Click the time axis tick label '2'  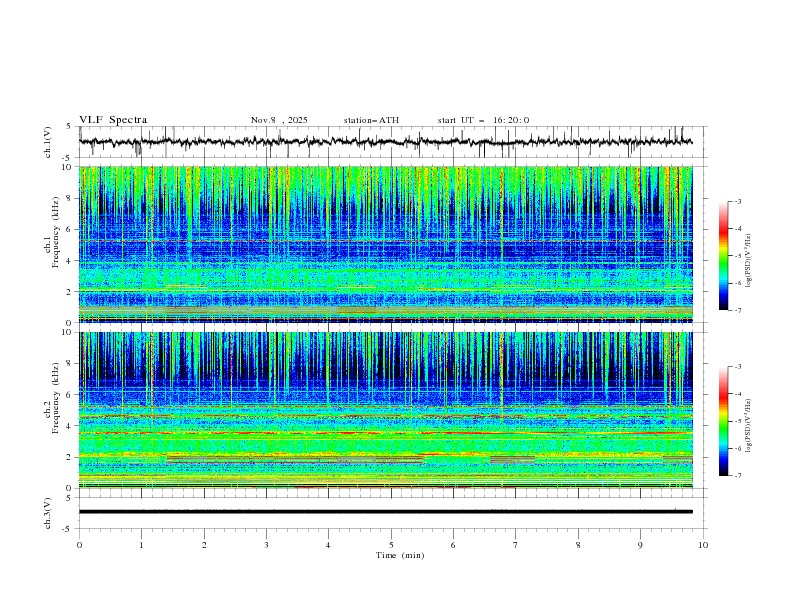point(204,545)
